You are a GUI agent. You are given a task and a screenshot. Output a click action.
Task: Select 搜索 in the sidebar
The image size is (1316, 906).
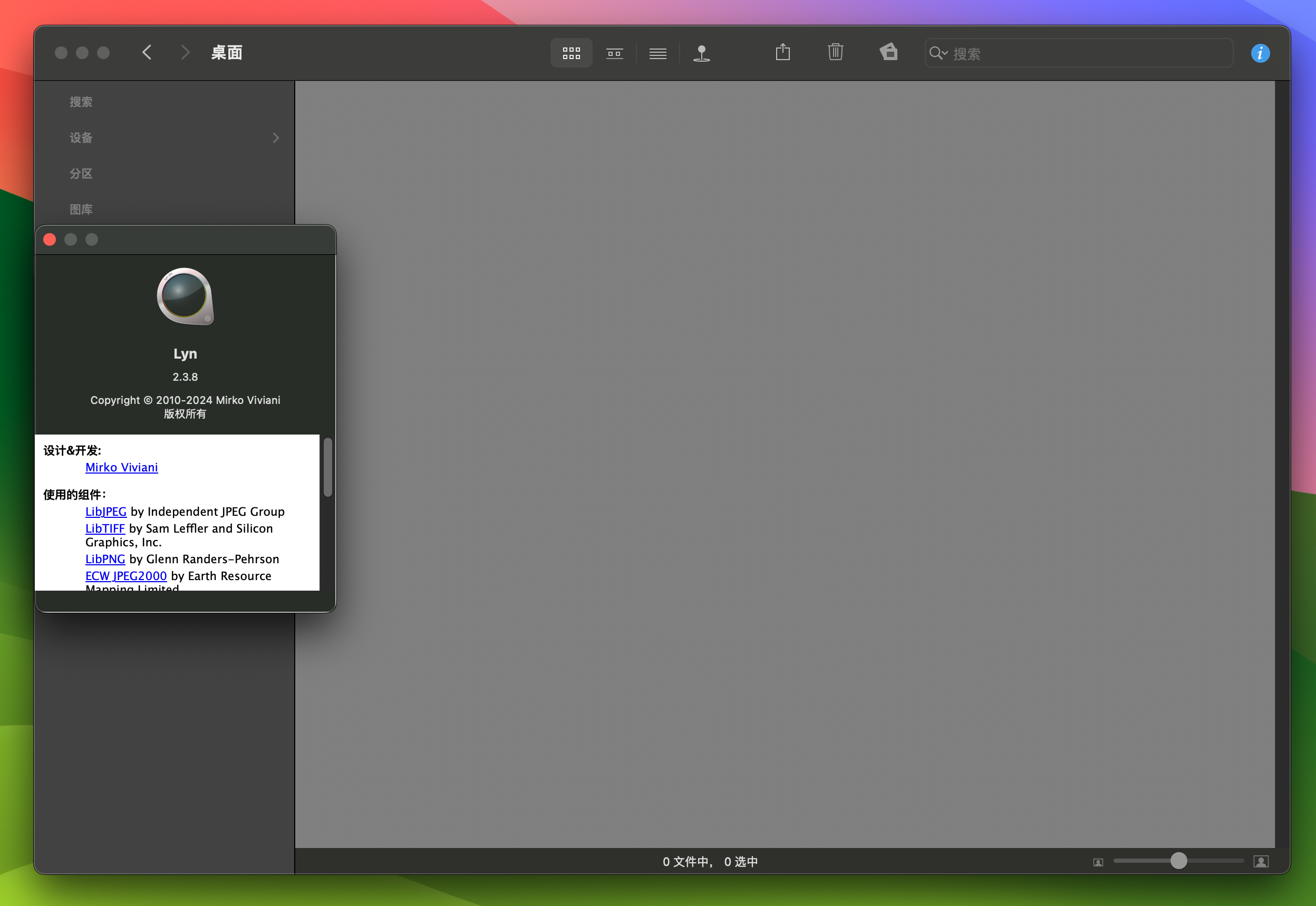[81, 102]
